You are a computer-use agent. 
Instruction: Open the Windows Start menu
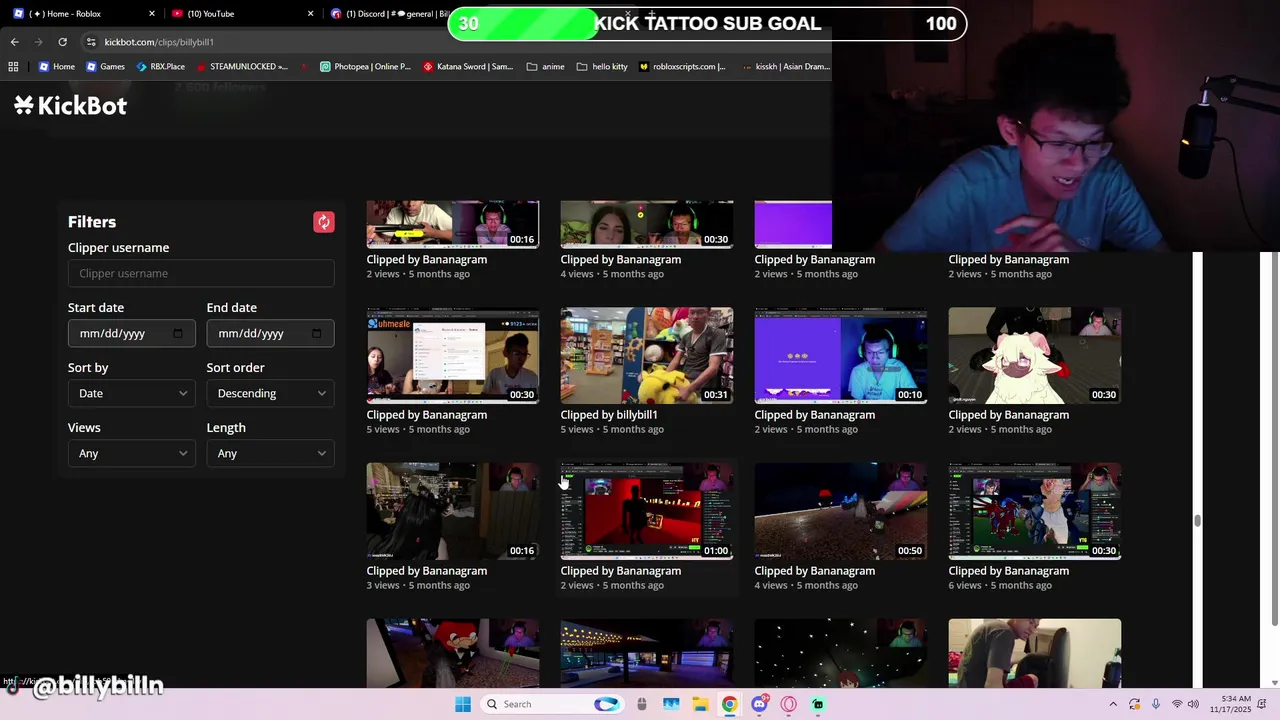[462, 704]
